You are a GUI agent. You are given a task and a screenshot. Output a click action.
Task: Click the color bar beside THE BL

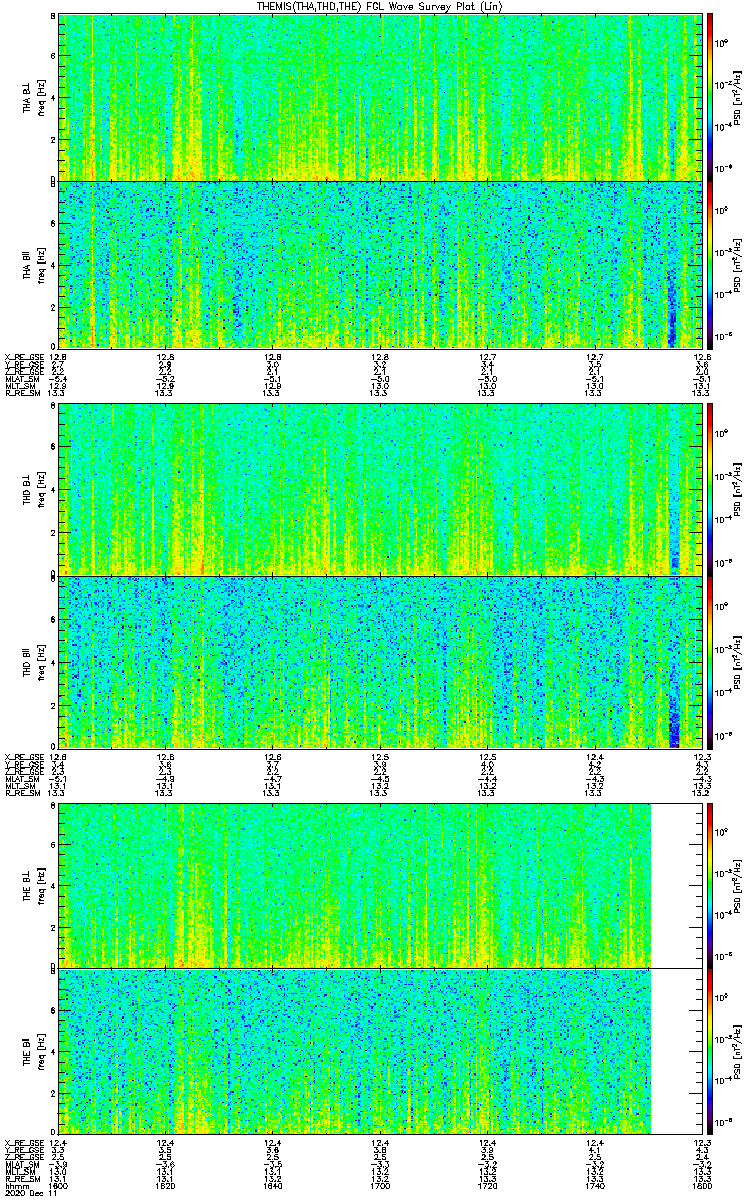pos(710,885)
